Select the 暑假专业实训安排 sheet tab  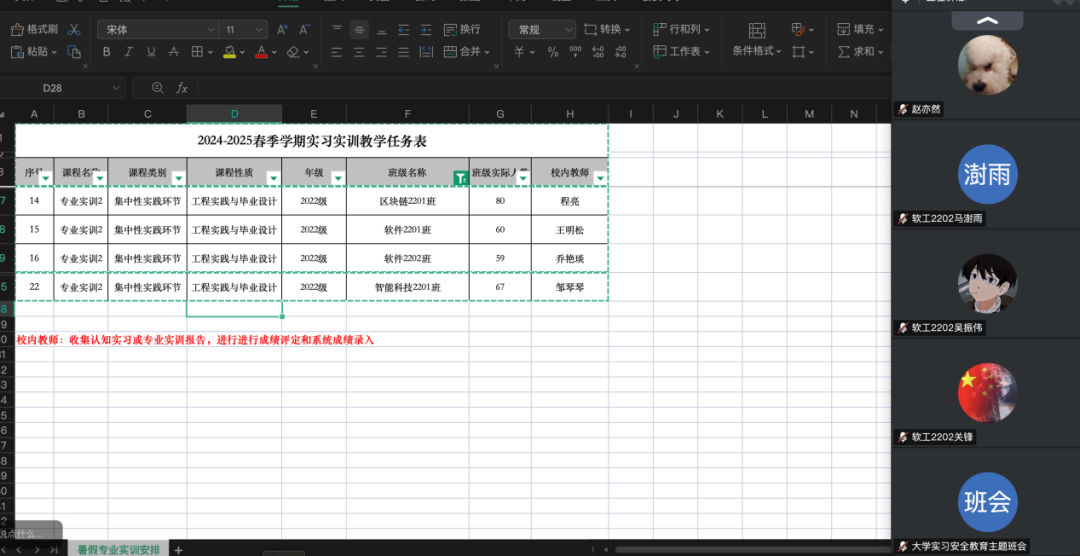pyautogui.click(x=118, y=549)
